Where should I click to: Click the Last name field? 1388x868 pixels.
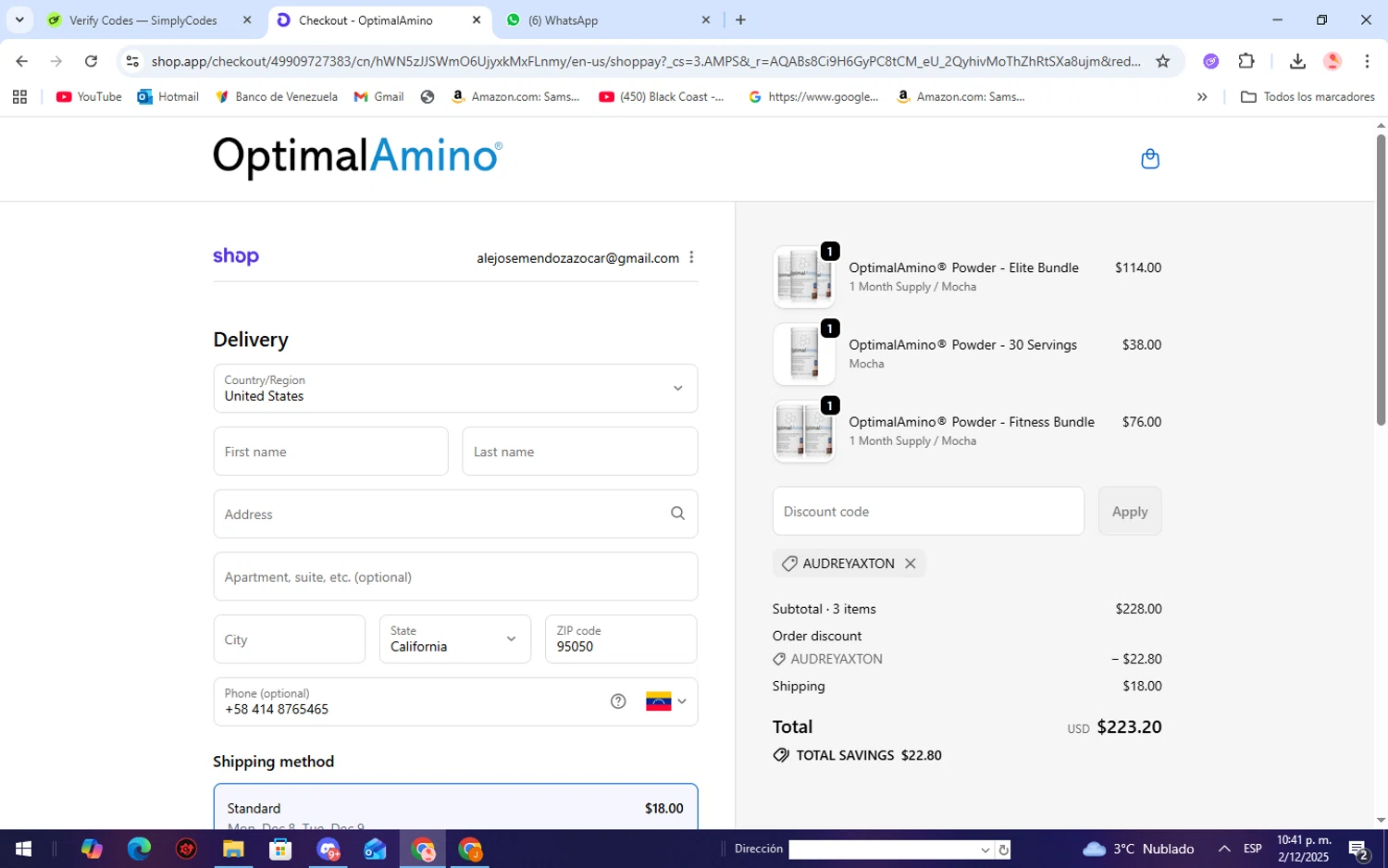[579, 452]
